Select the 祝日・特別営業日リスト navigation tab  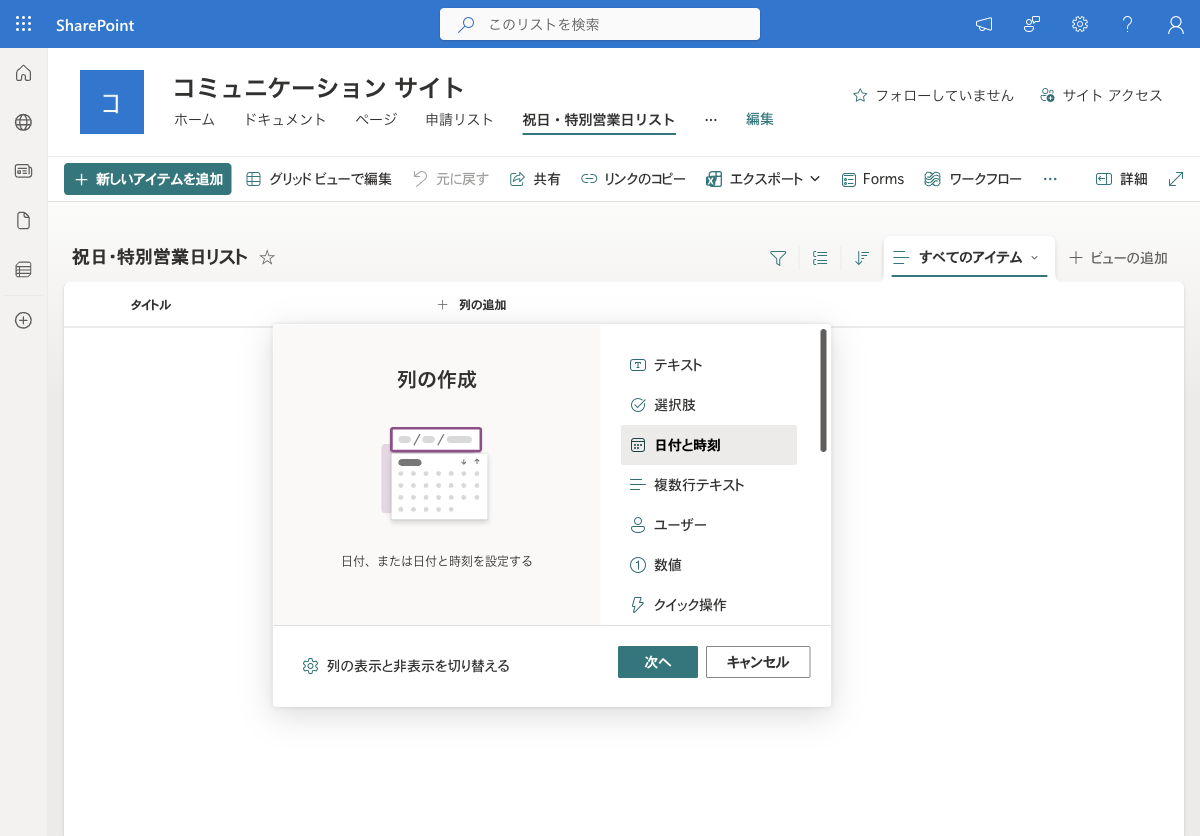(x=599, y=120)
